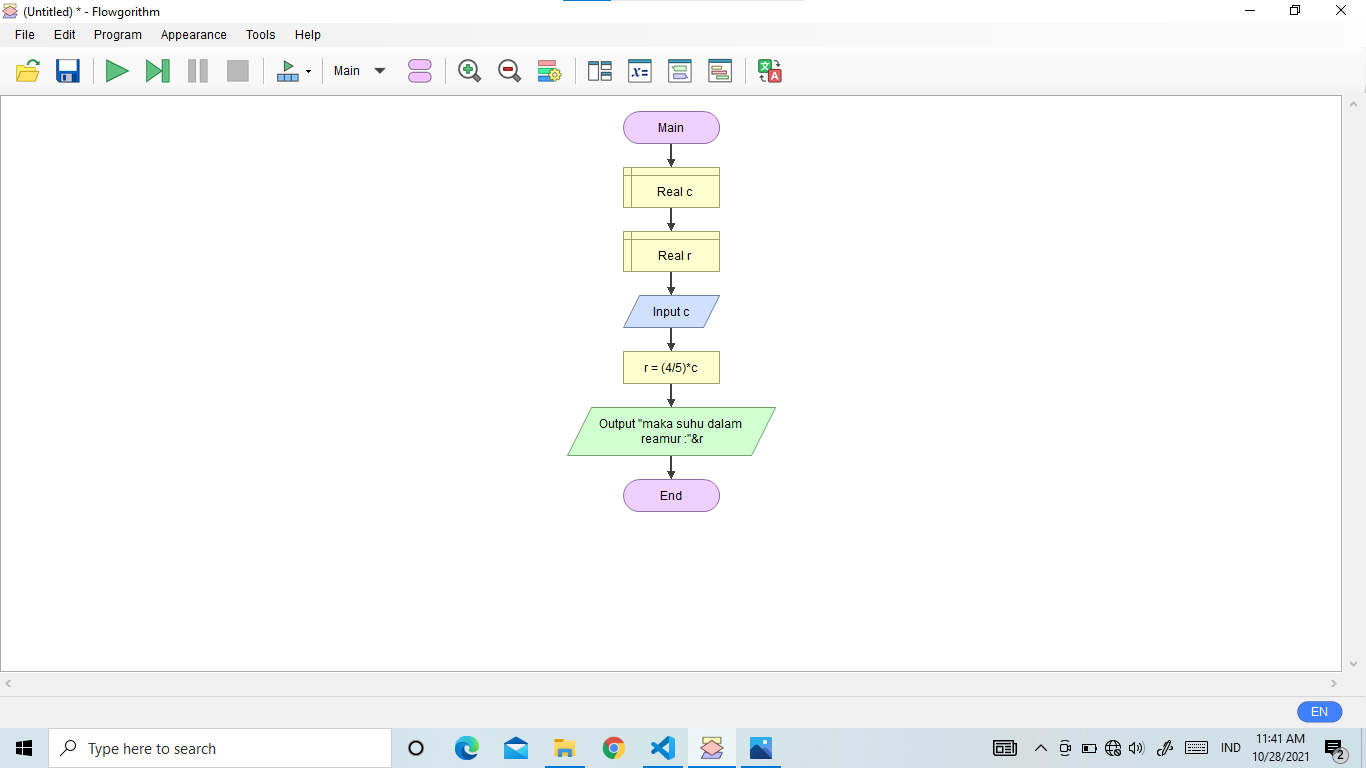Open the flowchart shape style dropdown arrow
Screen dimensions: 1366x768
[x=307, y=70]
